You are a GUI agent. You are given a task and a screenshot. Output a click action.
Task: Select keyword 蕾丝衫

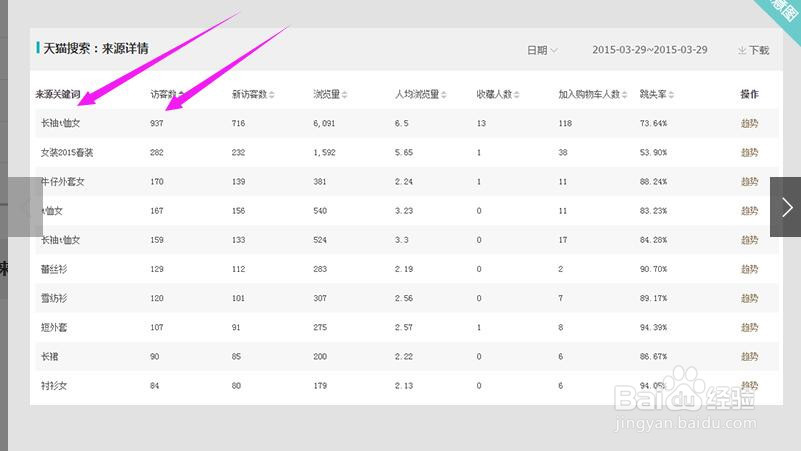pyautogui.click(x=54, y=269)
